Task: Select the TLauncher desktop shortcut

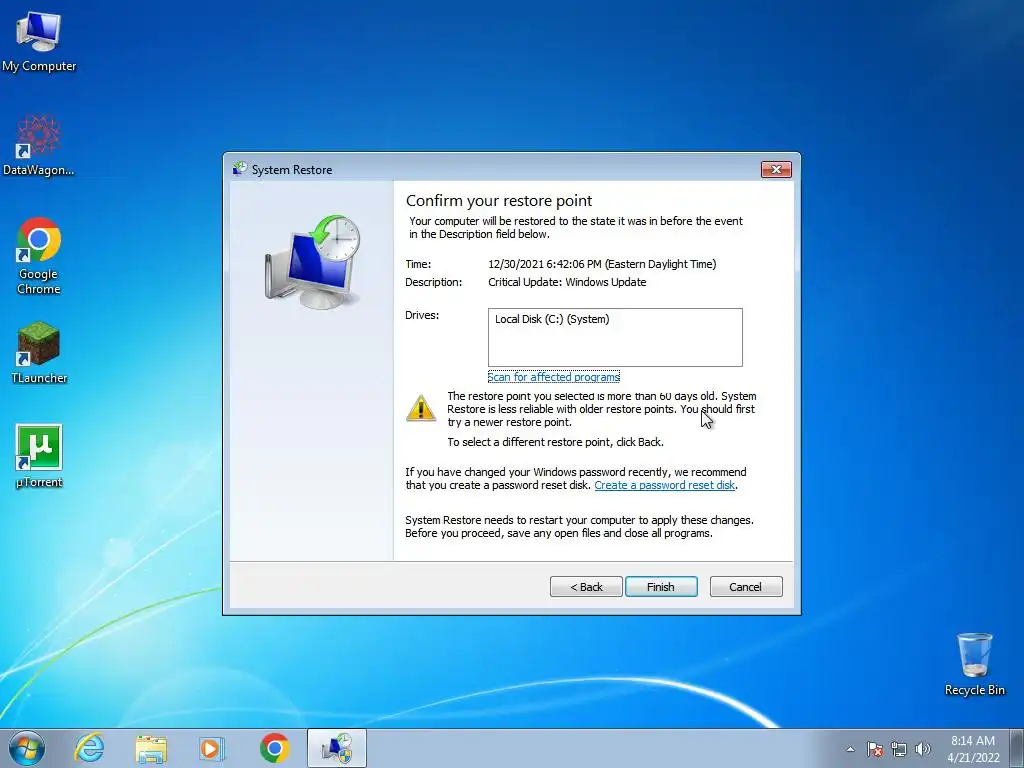Action: (39, 351)
